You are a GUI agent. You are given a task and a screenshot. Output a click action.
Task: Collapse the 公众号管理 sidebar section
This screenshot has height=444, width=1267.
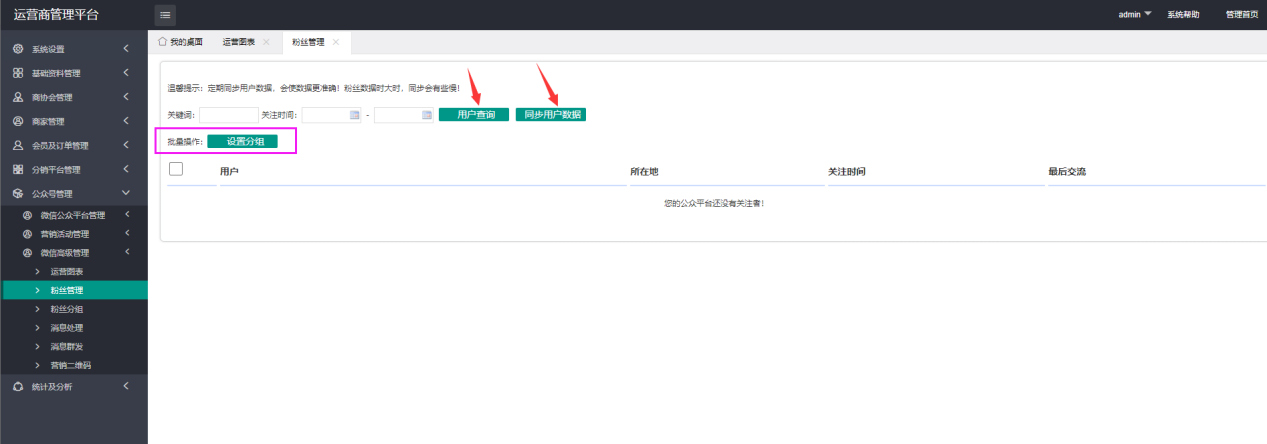pyautogui.click(x=125, y=193)
